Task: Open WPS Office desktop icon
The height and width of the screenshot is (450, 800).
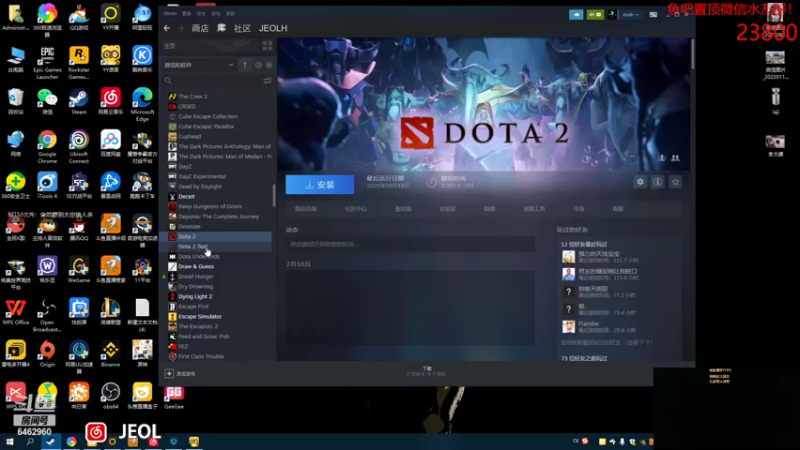Action: 15,312
